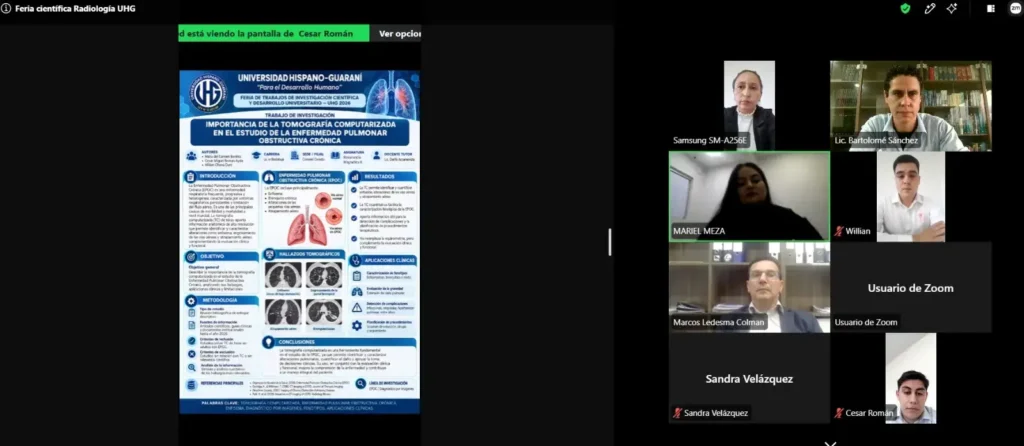Click the 'Lic. Bartolomé Sánchez' name label

[x=876, y=140]
